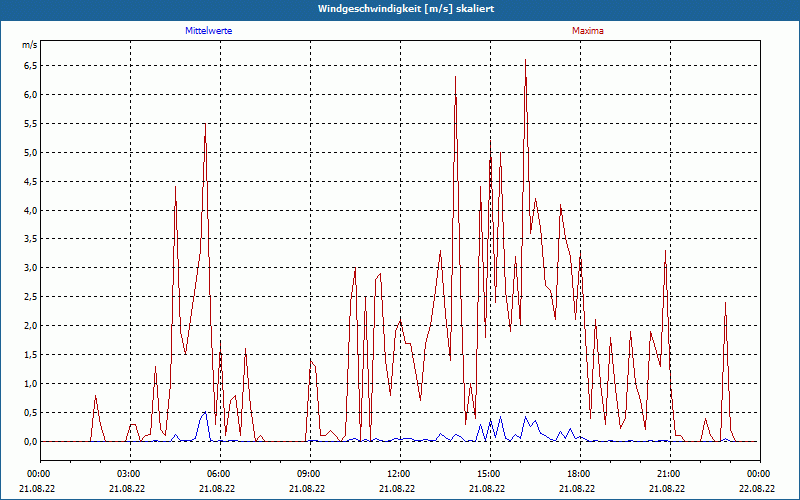Click the chart title Windgeschwindigkeit [m/s] skaliert
The height and width of the screenshot is (500, 800).
(406, 9)
